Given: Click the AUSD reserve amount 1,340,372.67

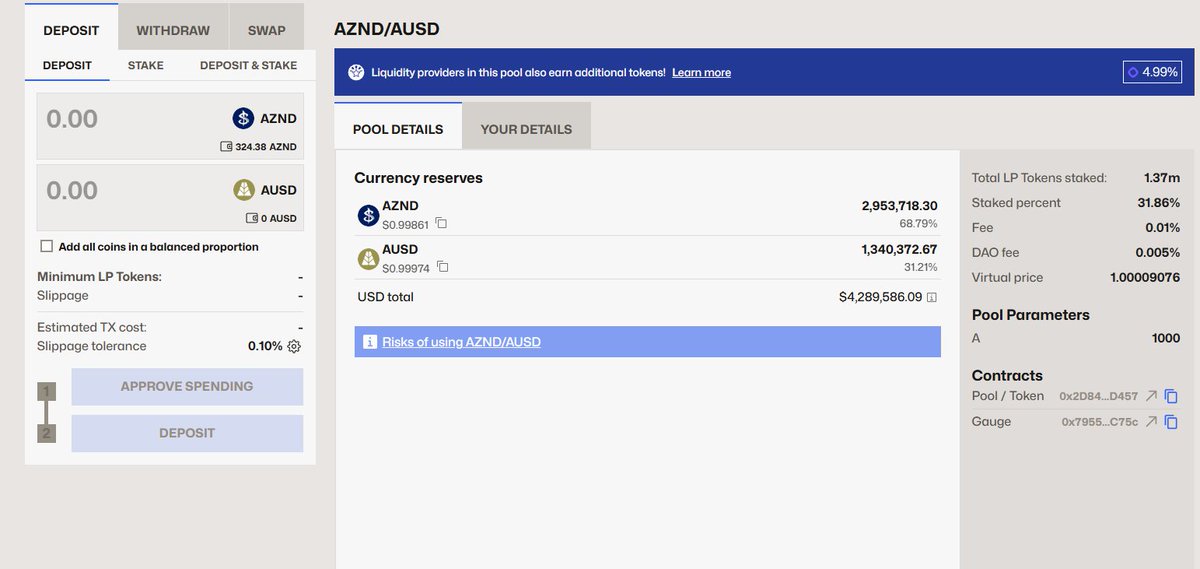Looking at the screenshot, I should (900, 249).
